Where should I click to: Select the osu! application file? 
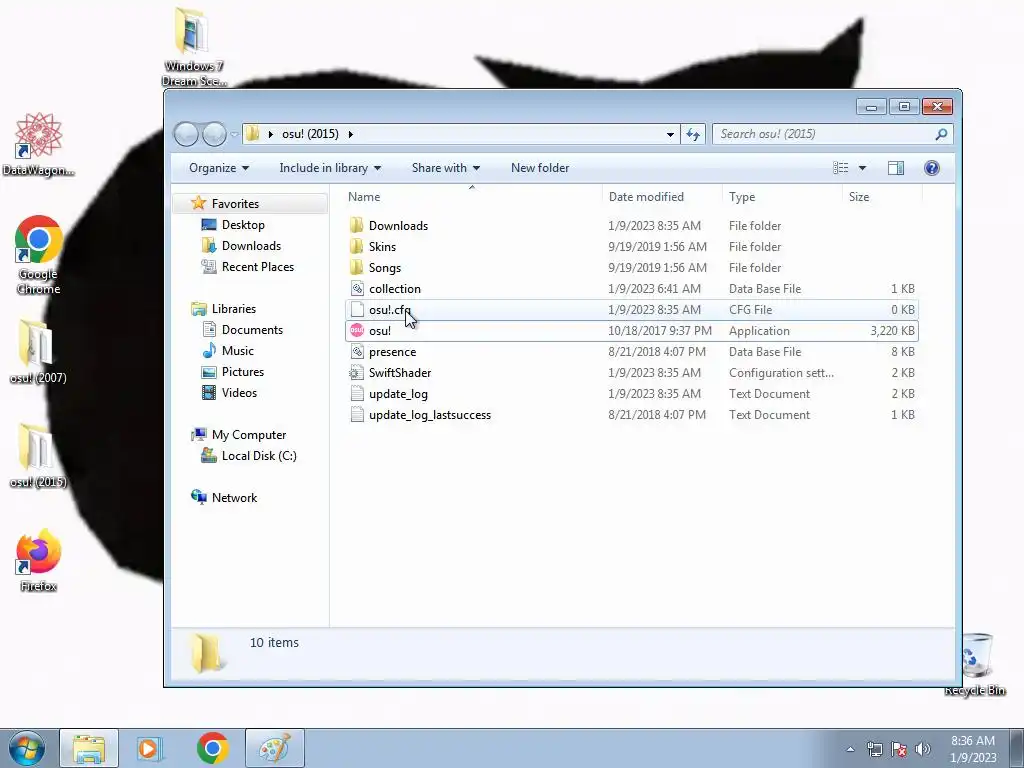[632, 330]
